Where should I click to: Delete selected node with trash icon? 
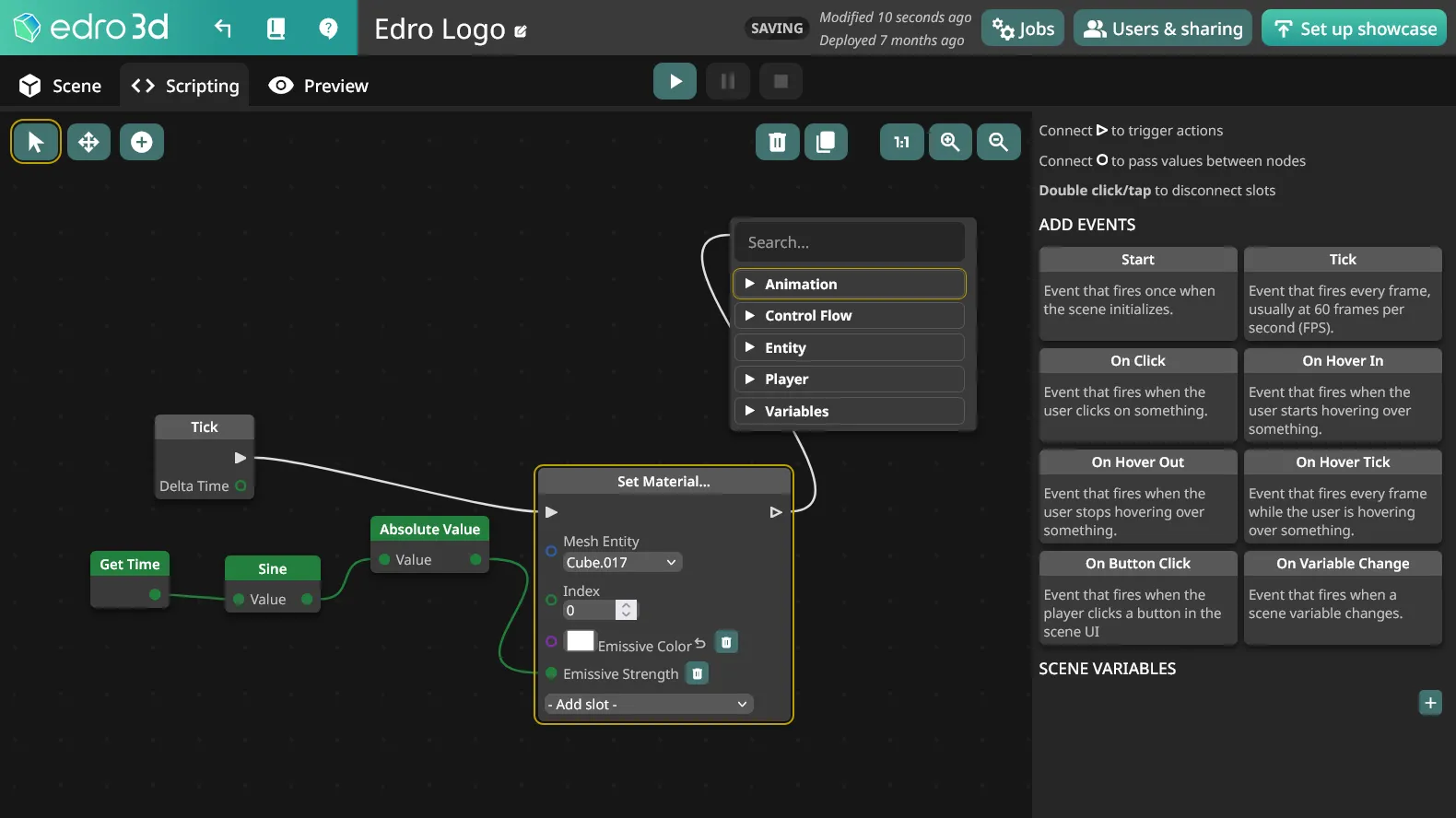pyautogui.click(x=778, y=142)
